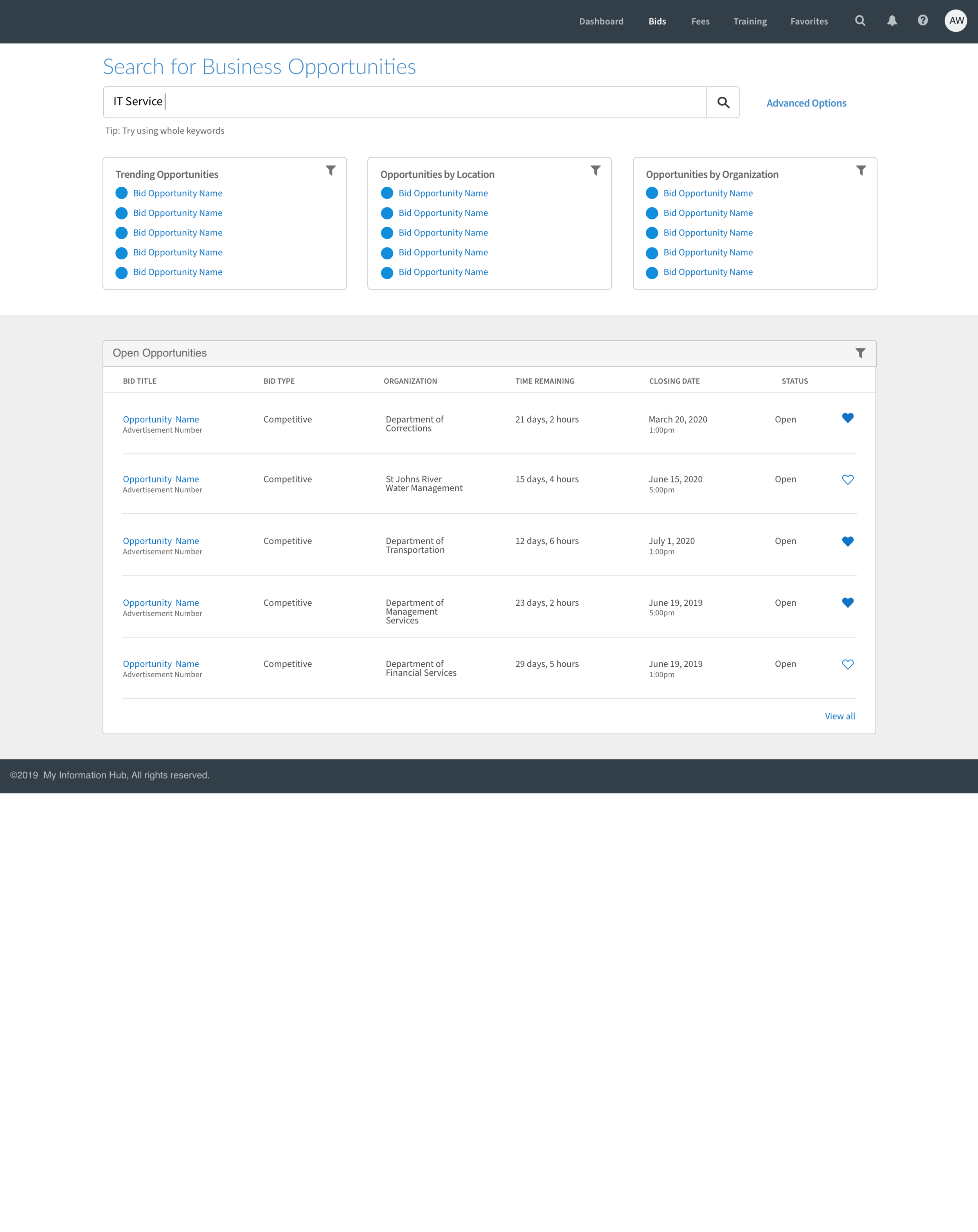Open the AW user avatar menu
This screenshot has width=978, height=1232.
956,21
